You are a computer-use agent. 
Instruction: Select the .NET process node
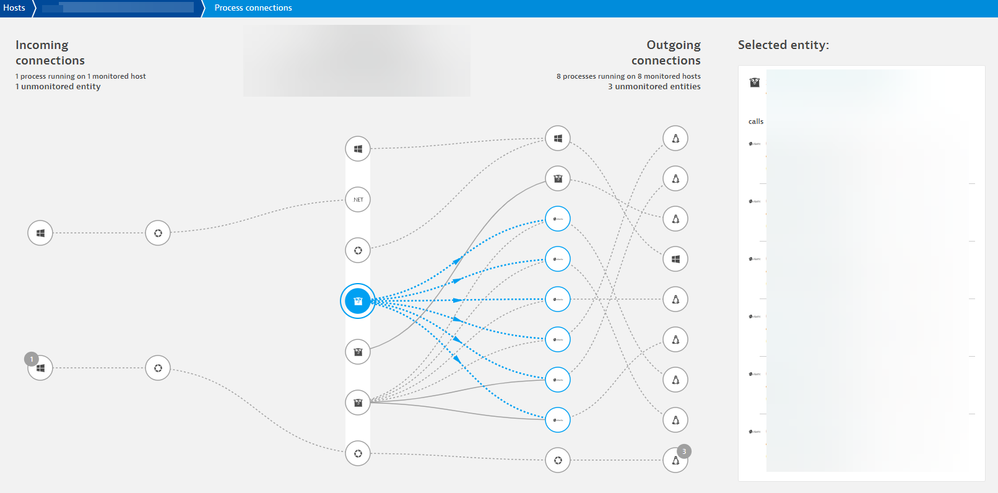click(x=358, y=200)
